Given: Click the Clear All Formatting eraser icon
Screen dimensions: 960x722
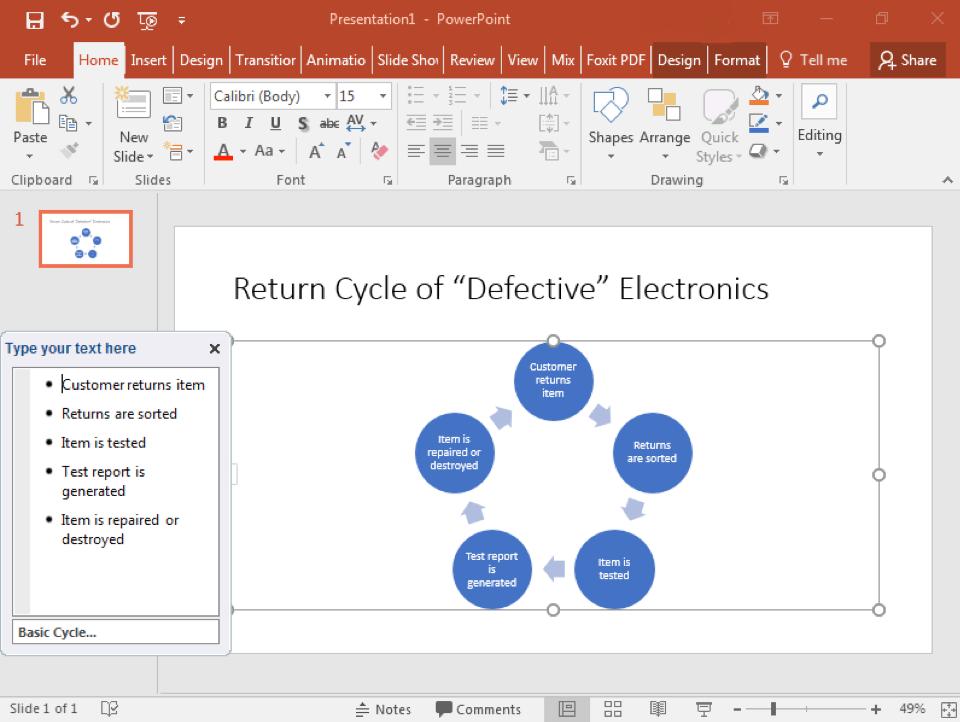Looking at the screenshot, I should pos(379,151).
